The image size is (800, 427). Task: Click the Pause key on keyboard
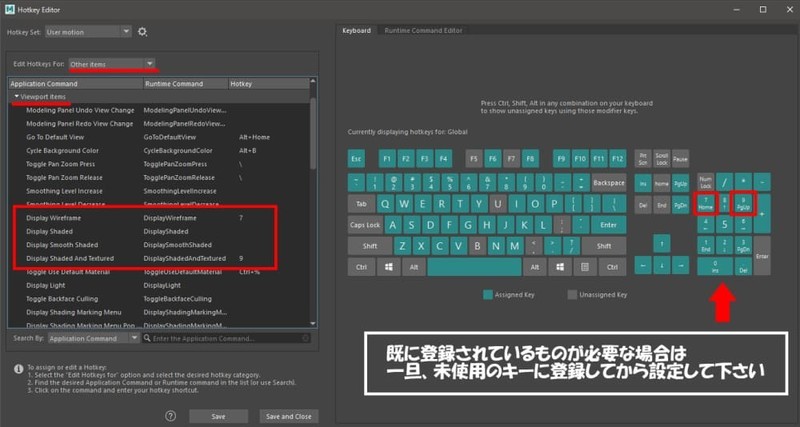680,159
